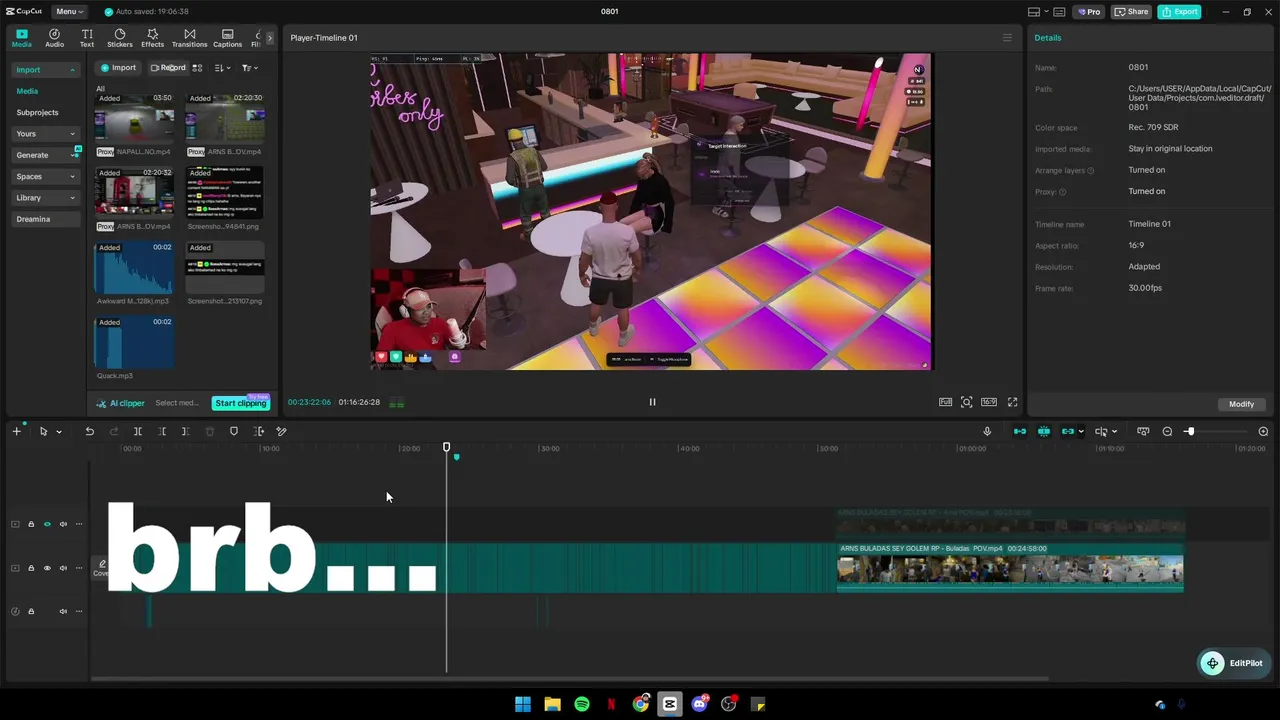This screenshot has height=720, width=1280.
Task: Mute the top video track
Action: tap(63, 524)
